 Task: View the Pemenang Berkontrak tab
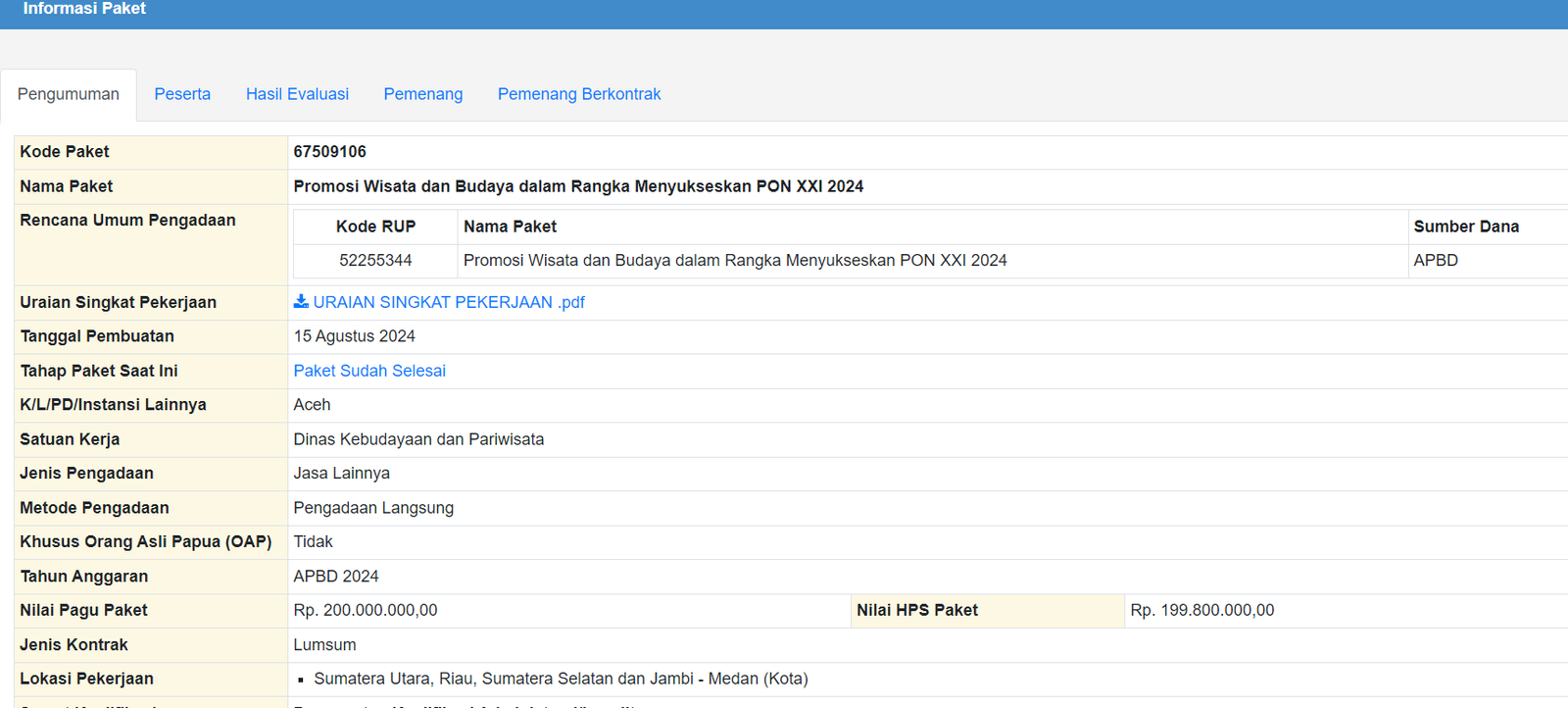click(x=579, y=94)
